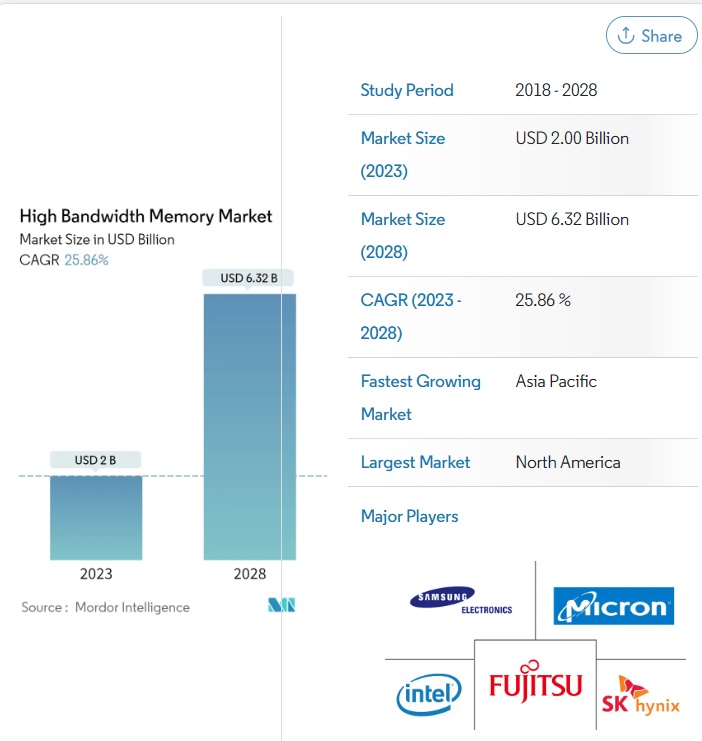This screenshot has height=741, width=702.
Task: Click the USD 2 B bar label
Action: [95, 460]
